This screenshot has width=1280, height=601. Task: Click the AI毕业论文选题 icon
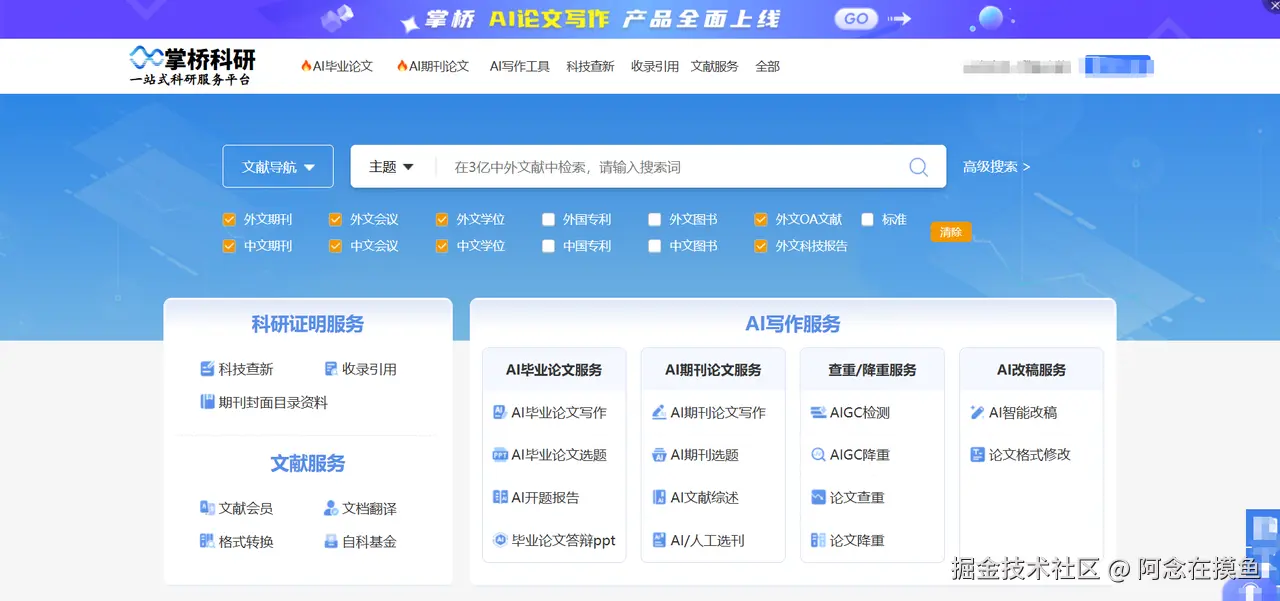click(500, 454)
